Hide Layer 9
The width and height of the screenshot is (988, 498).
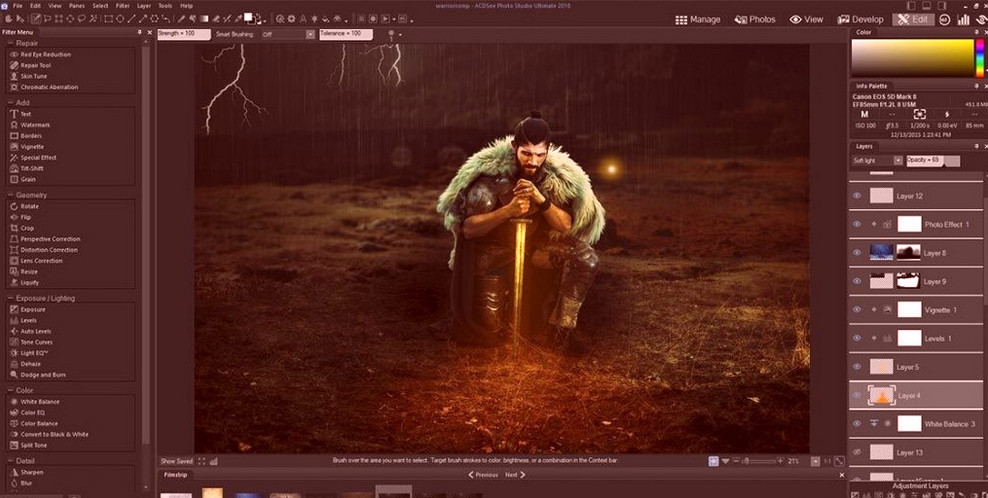[857, 281]
